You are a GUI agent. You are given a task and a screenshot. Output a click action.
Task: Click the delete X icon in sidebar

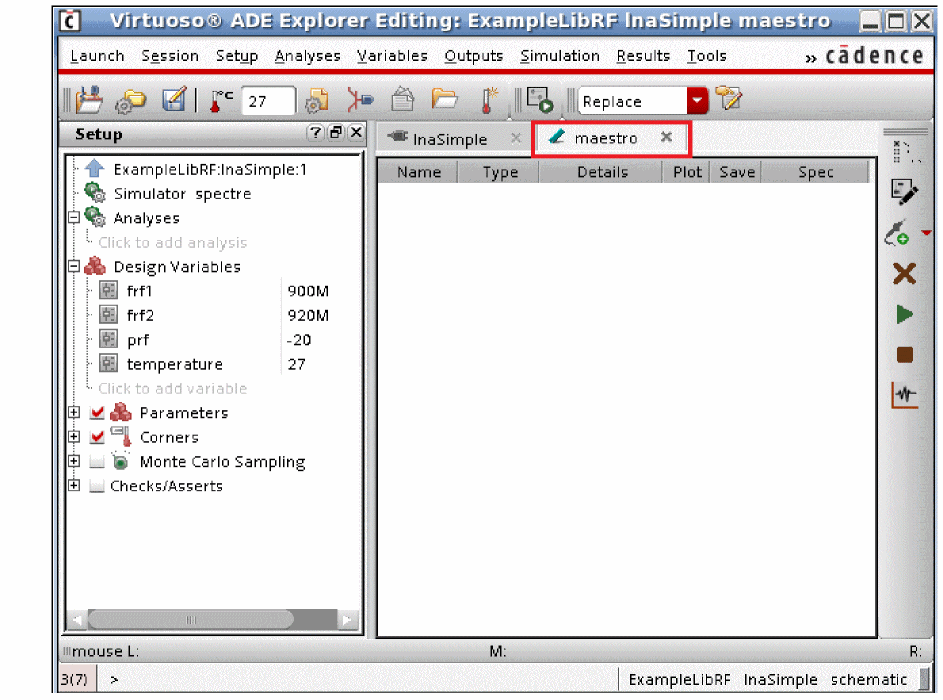(x=904, y=274)
